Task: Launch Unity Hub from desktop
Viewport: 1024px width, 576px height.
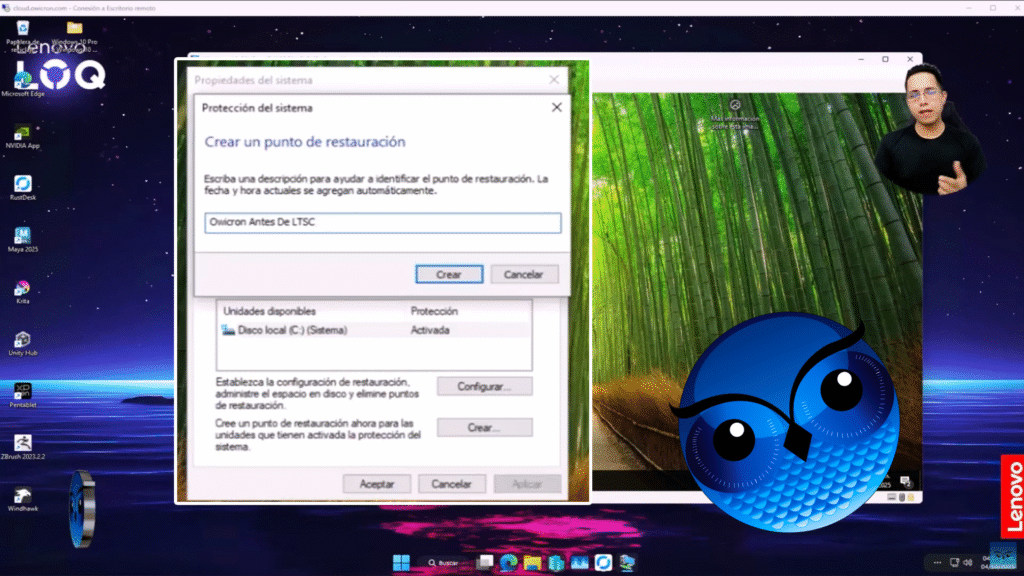Action: (22, 340)
